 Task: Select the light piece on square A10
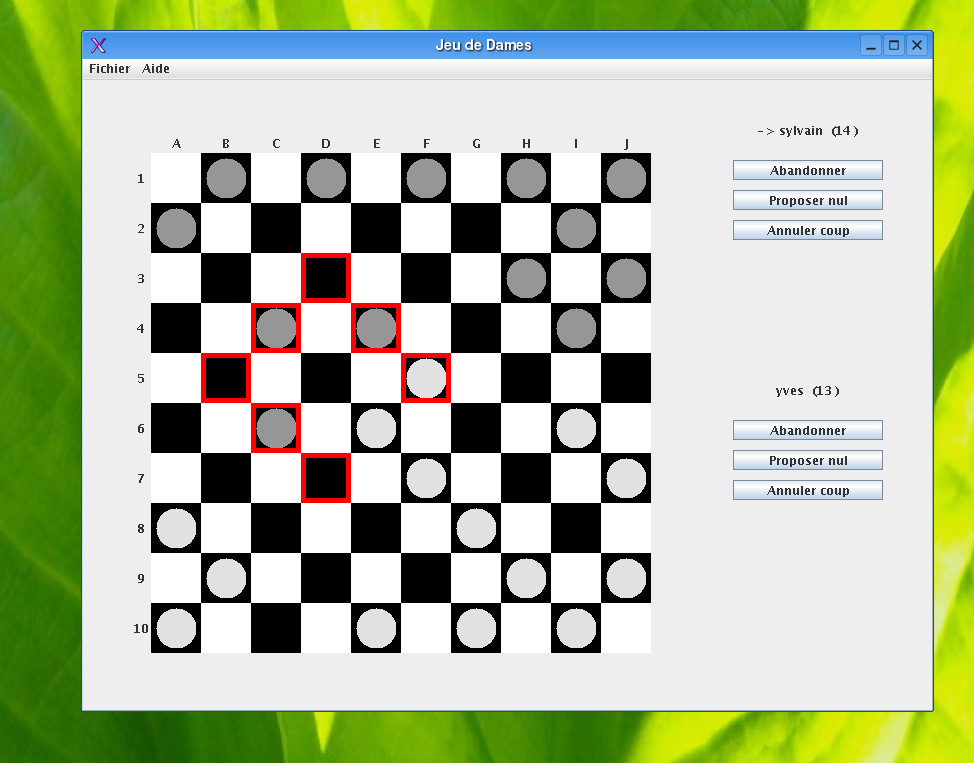click(176, 628)
